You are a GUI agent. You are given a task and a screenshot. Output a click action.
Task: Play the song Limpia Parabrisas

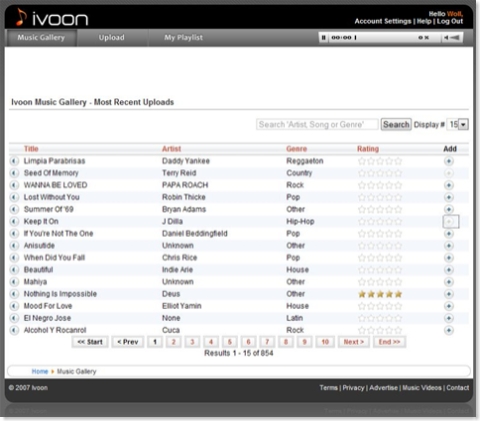pyautogui.click(x=14, y=161)
